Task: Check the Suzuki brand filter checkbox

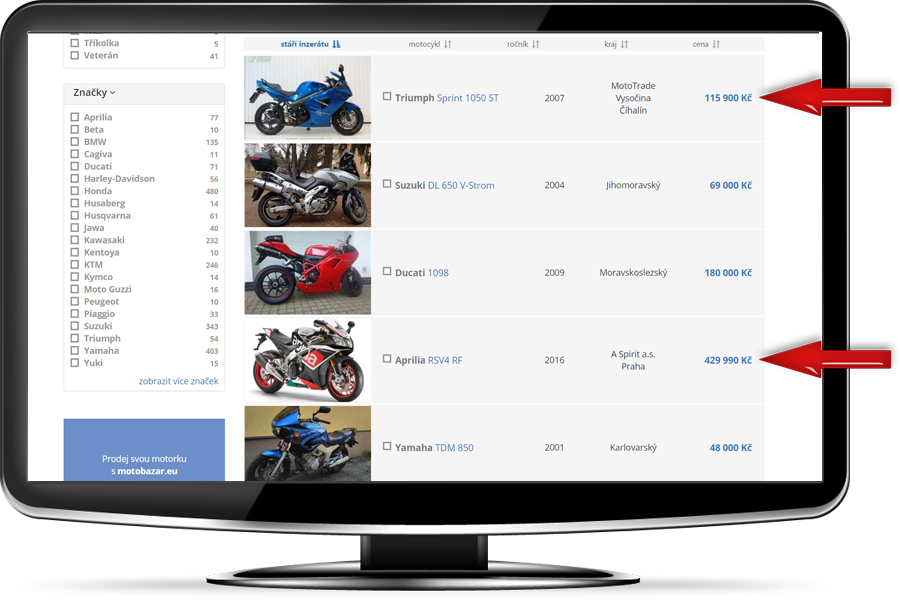Action: 75,326
